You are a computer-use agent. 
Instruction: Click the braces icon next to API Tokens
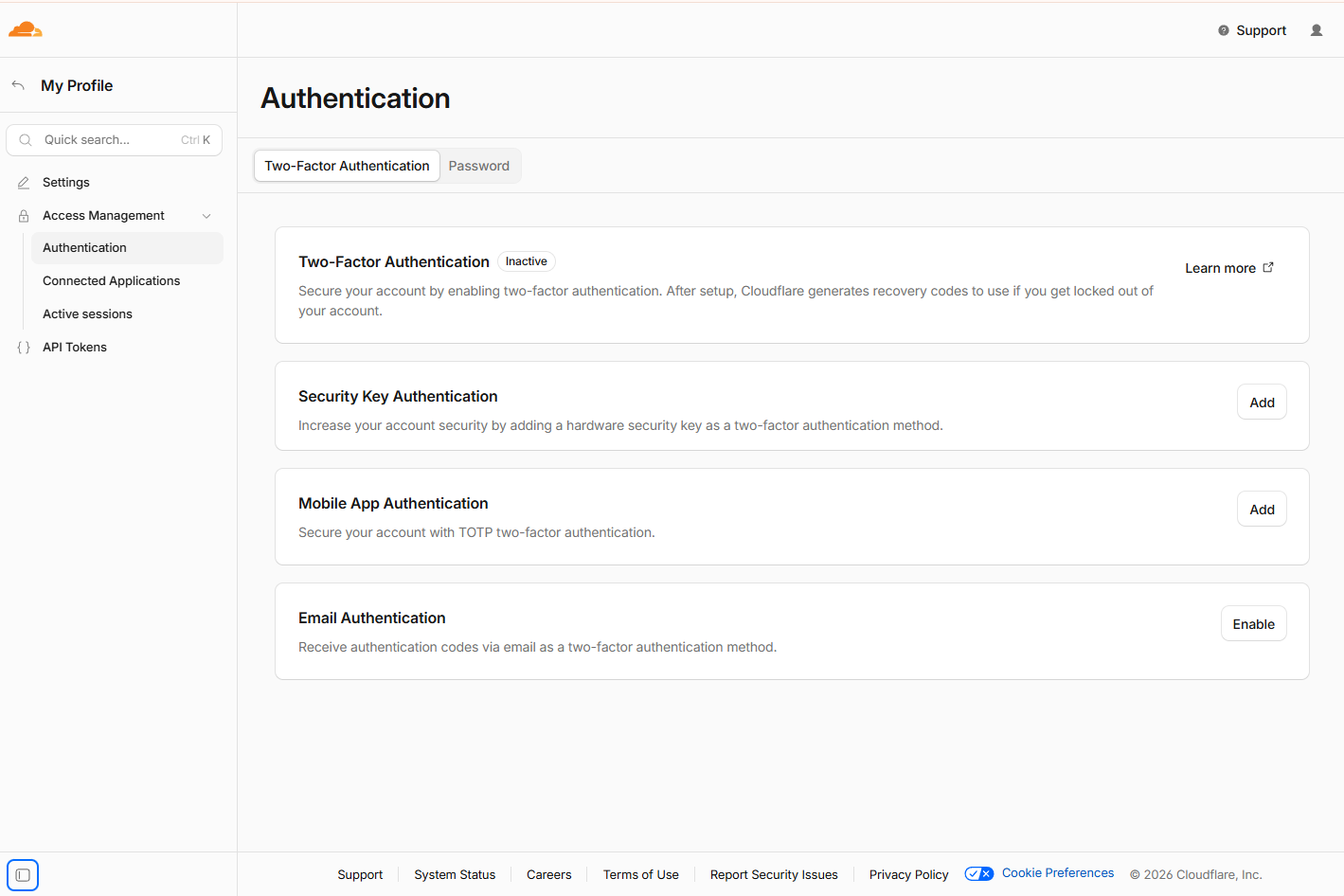tap(24, 348)
